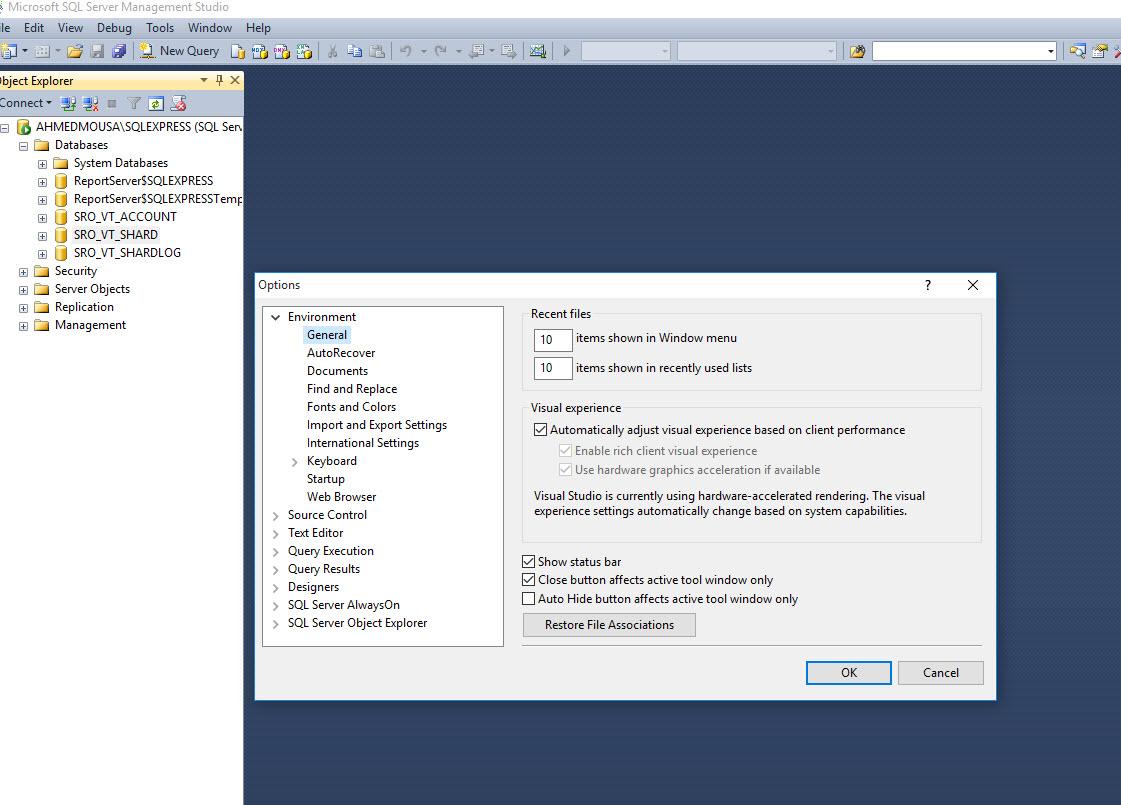This screenshot has height=805, width=1121.
Task: Select the Startup options page
Action: click(x=325, y=479)
